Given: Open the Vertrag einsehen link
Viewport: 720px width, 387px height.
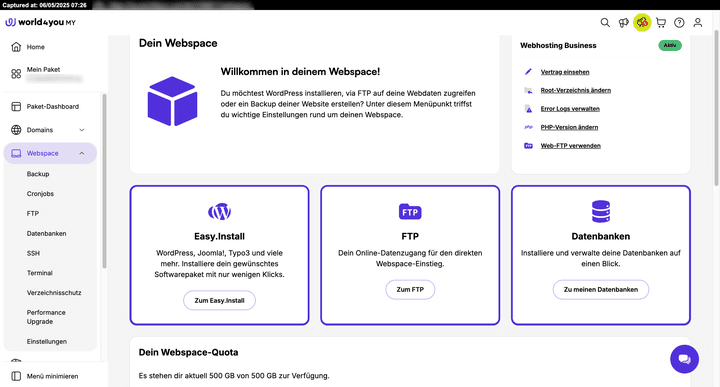Looking at the screenshot, I should coord(565,72).
